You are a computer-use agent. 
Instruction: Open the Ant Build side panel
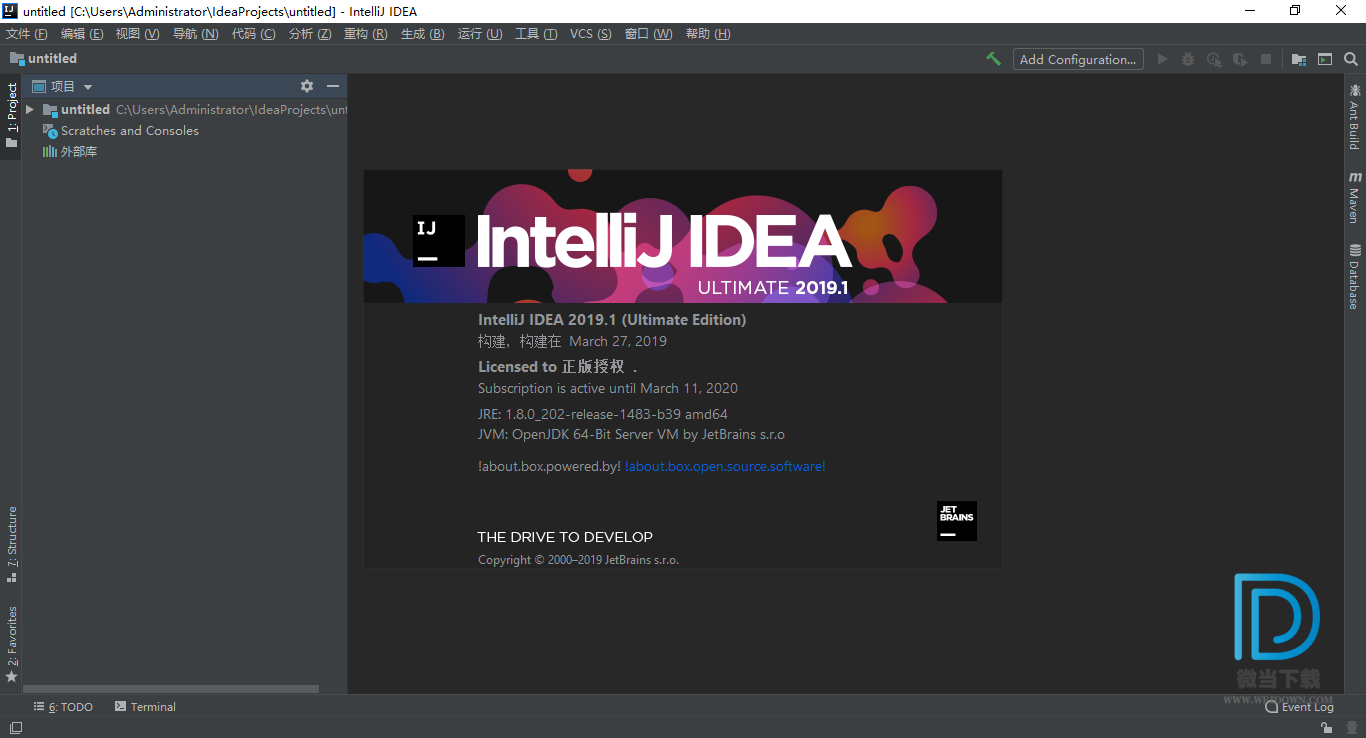click(x=1355, y=116)
